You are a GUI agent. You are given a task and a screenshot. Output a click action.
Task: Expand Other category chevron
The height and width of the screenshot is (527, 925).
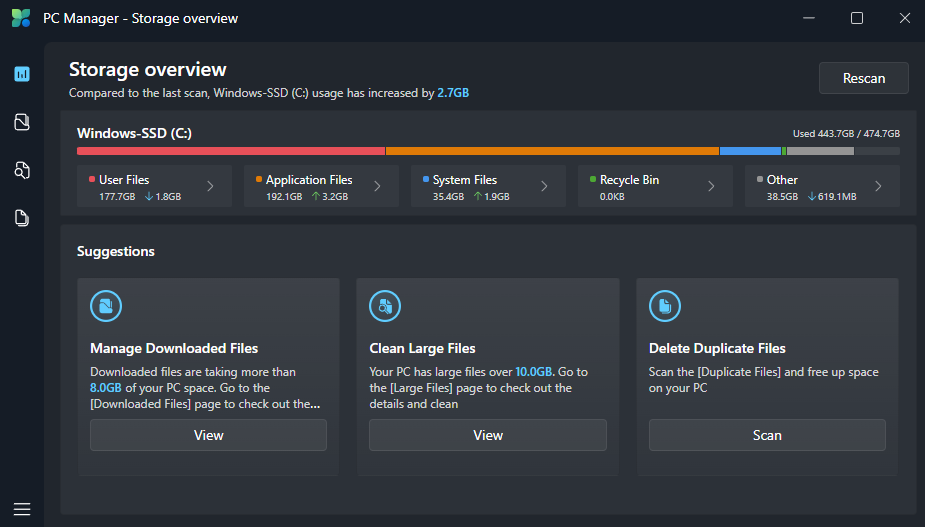click(x=878, y=186)
